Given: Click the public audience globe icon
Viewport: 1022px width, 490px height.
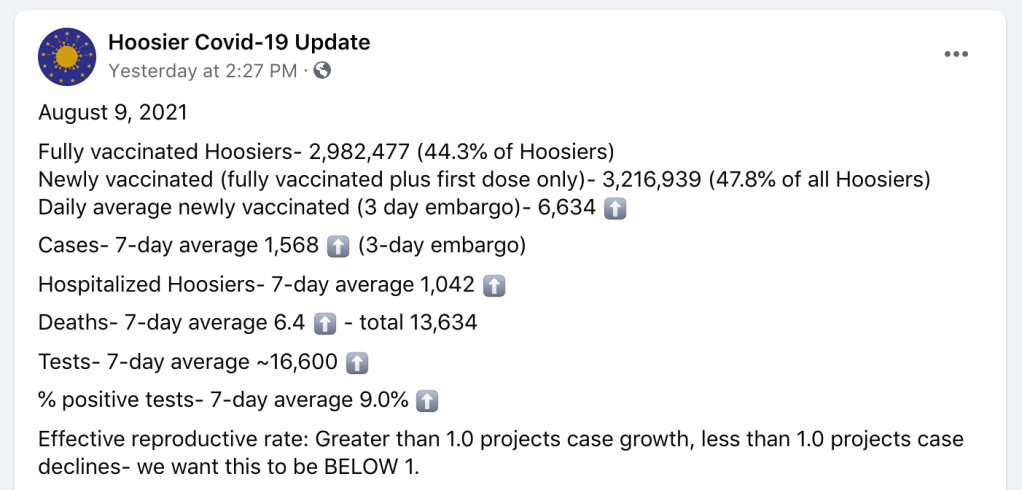Looking at the screenshot, I should (x=322, y=70).
